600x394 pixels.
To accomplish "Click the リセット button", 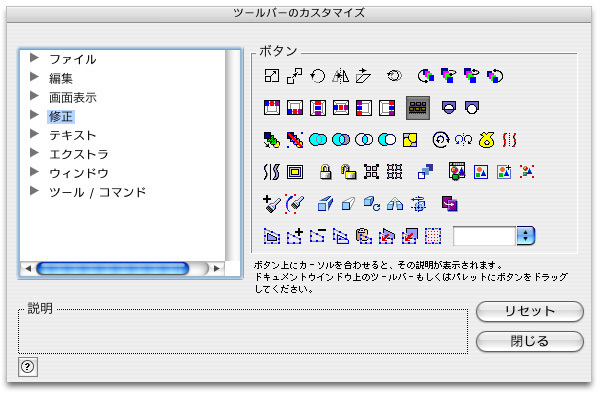I will tap(530, 311).
